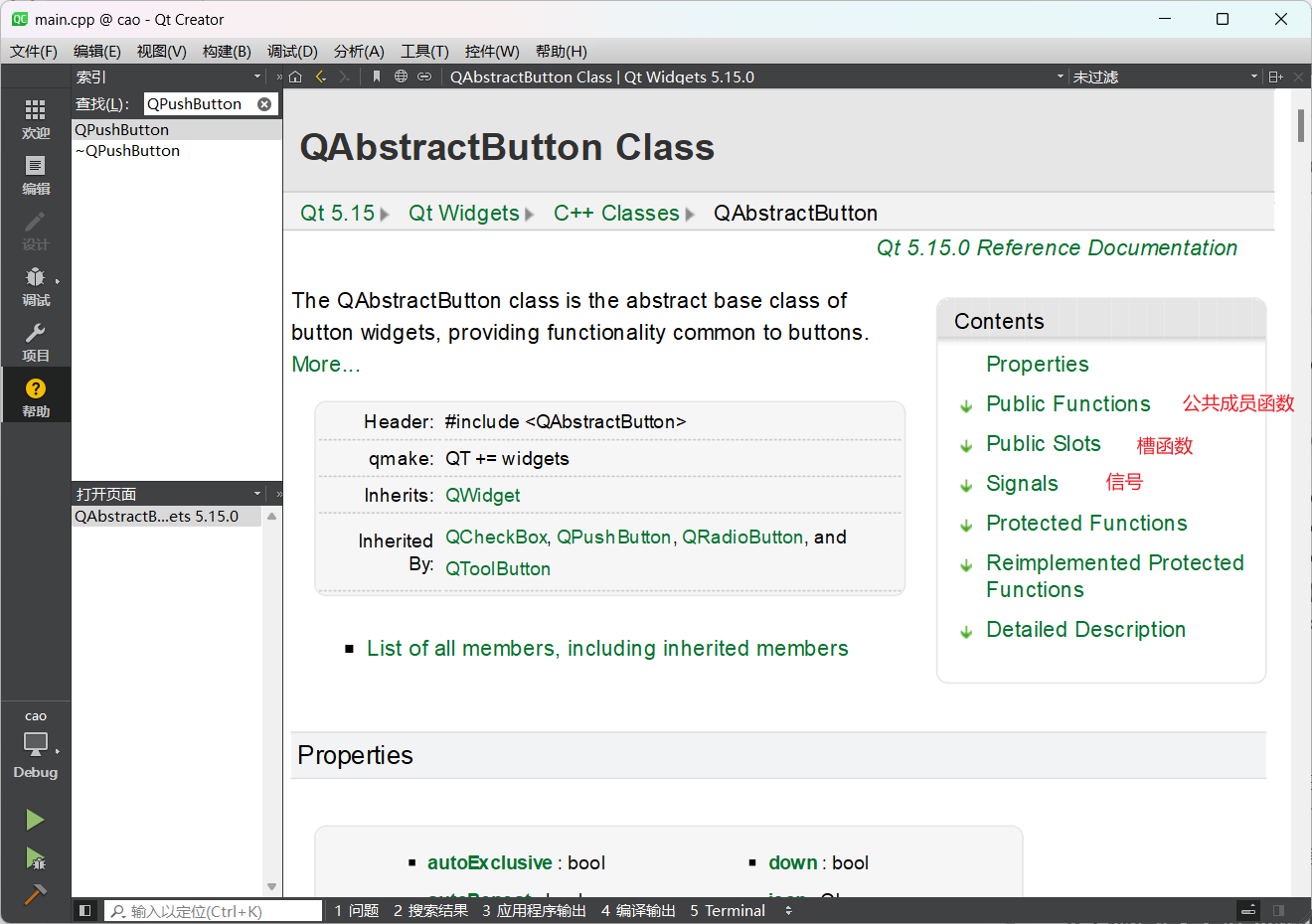Viewport: 1312px width, 924px height.
Task: Open the QPushButton link in Inherited By
Action: tap(613, 537)
